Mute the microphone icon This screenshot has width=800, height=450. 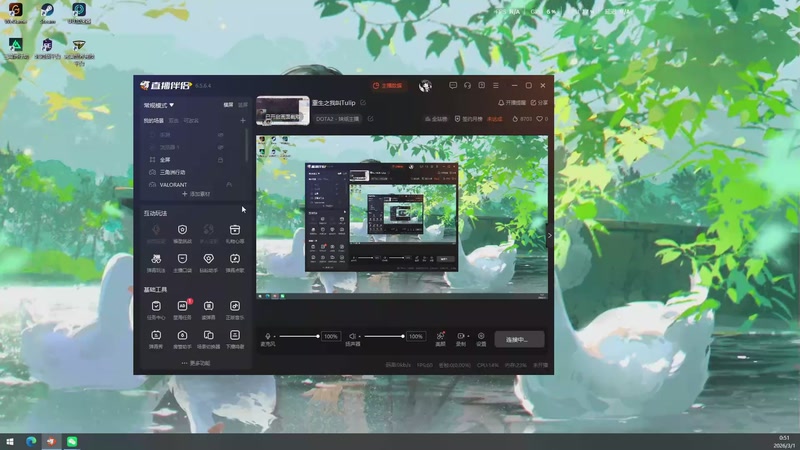(x=267, y=336)
